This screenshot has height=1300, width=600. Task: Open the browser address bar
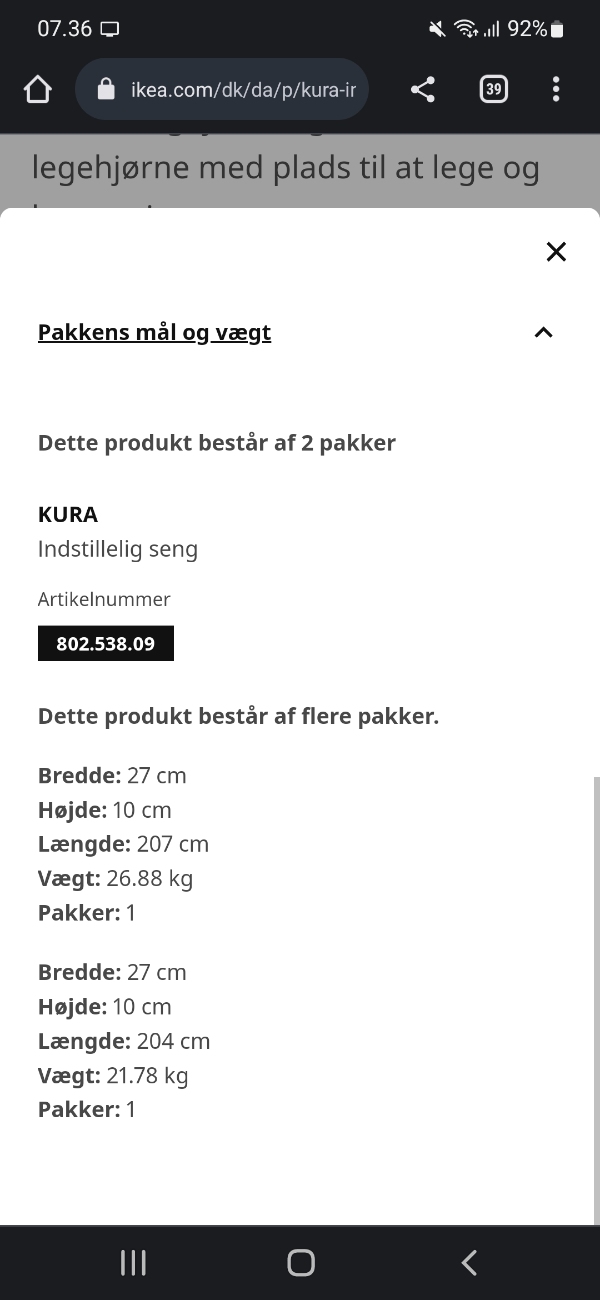click(220, 89)
